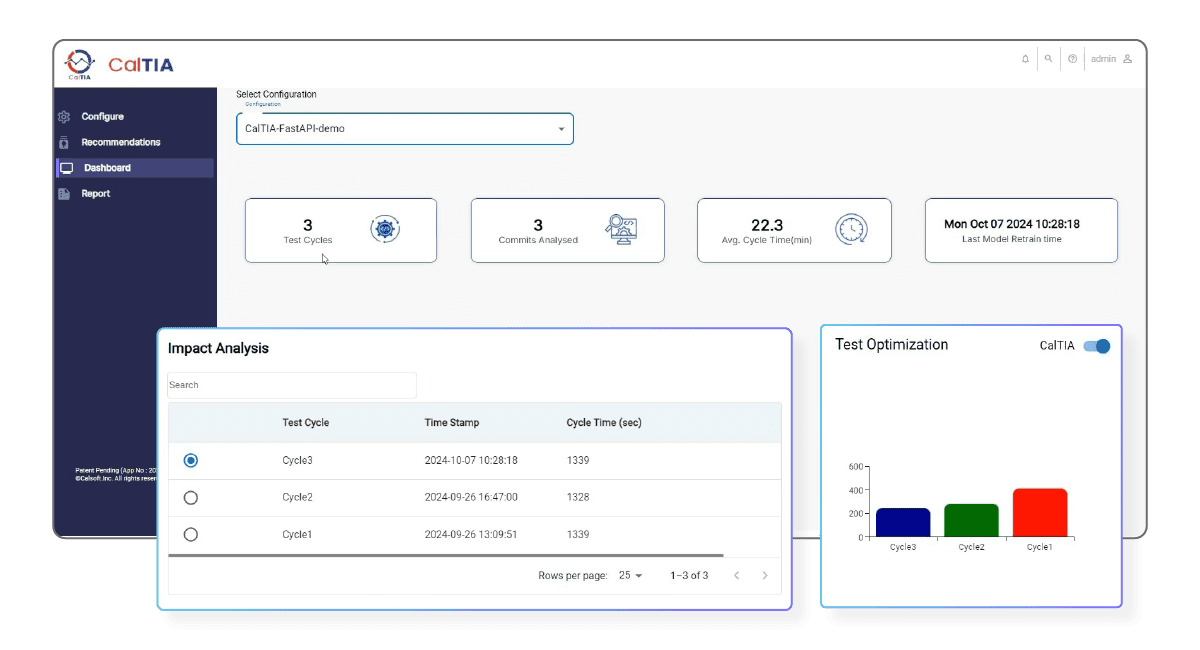This screenshot has height=650, width=1200.
Task: Click the Test Cycles count card
Action: (341, 230)
